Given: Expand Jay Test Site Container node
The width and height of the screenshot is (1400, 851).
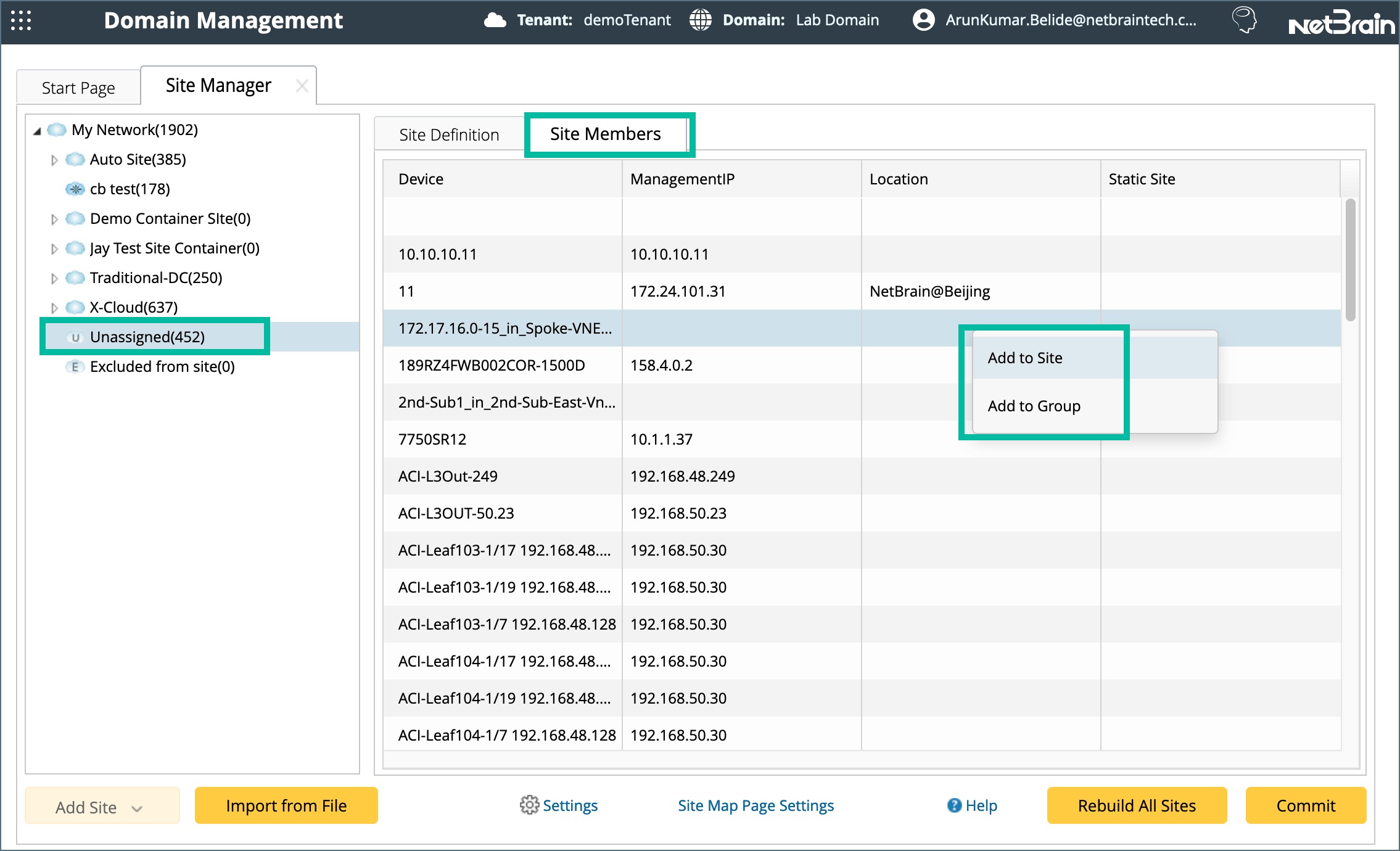Looking at the screenshot, I should click(x=54, y=249).
